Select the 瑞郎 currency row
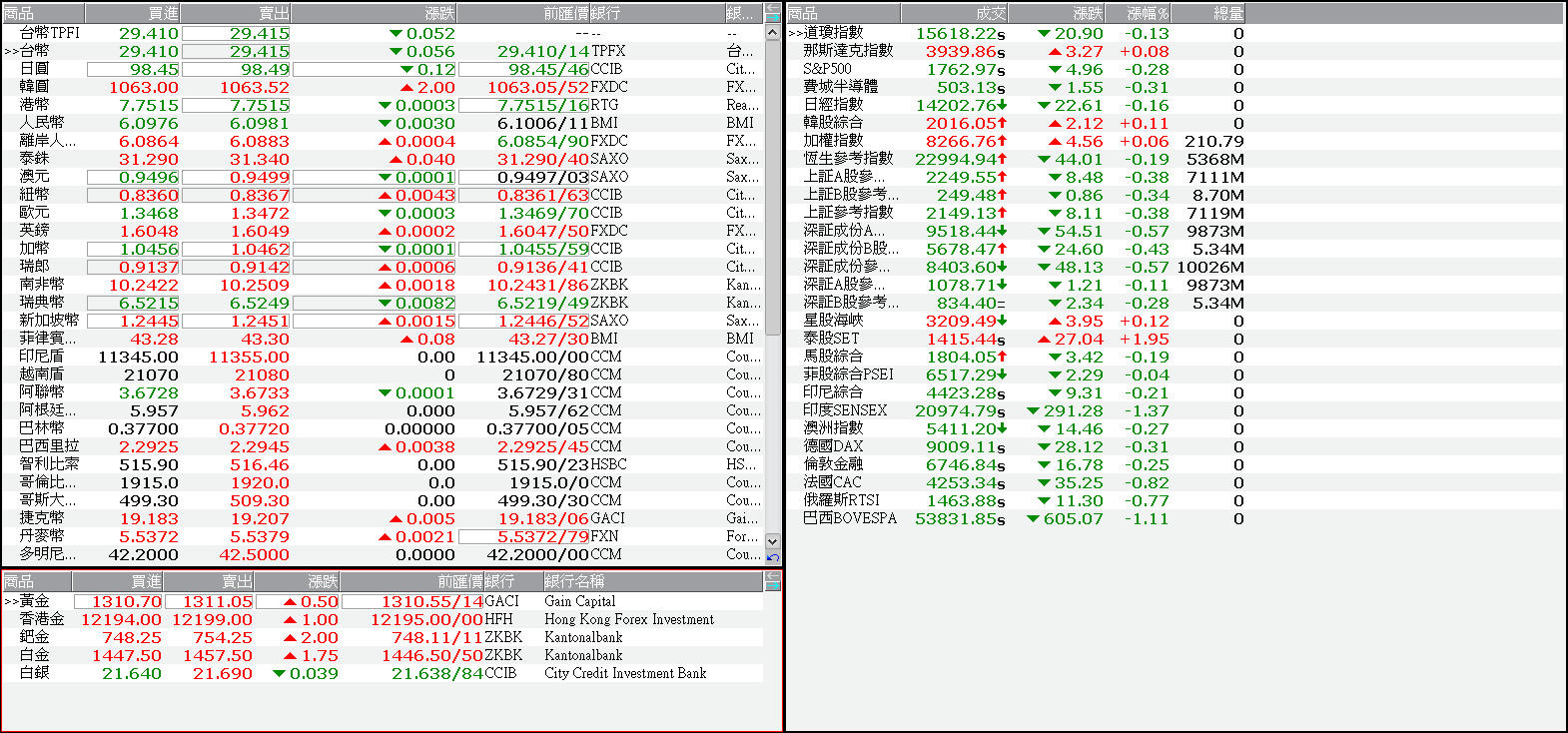This screenshot has height=733, width=1568. (384, 267)
